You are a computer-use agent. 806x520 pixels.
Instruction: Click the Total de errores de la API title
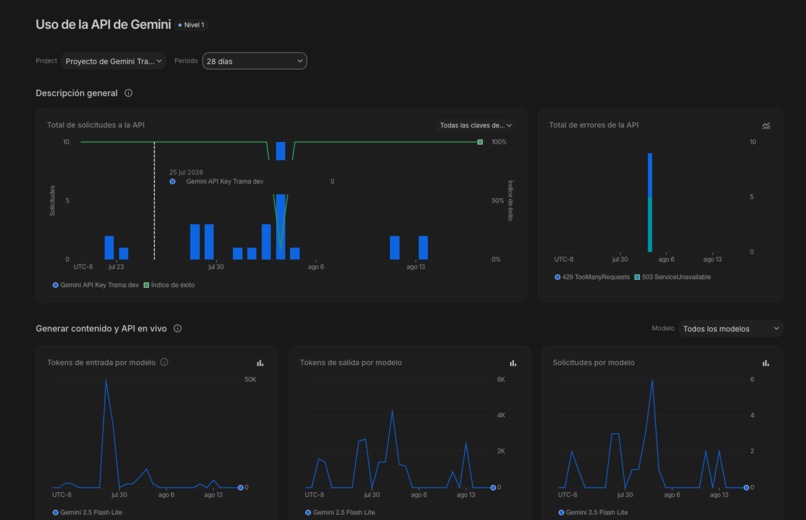(594, 125)
